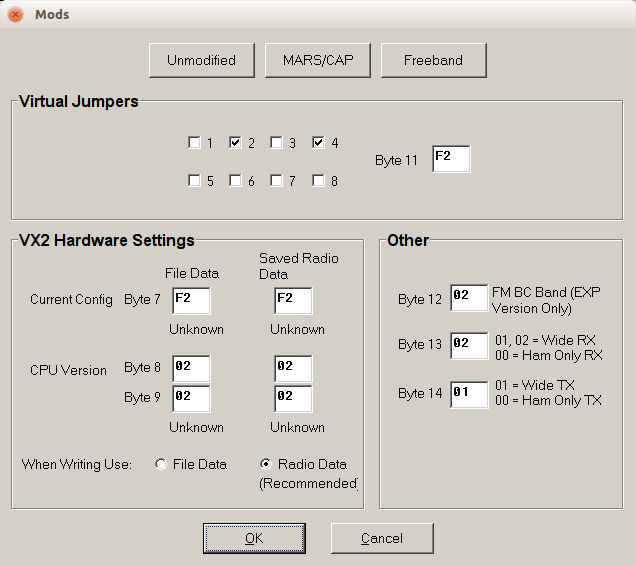Click Byte 9 Saved Radio Data field
This screenshot has height=566, width=636.
[x=293, y=399]
